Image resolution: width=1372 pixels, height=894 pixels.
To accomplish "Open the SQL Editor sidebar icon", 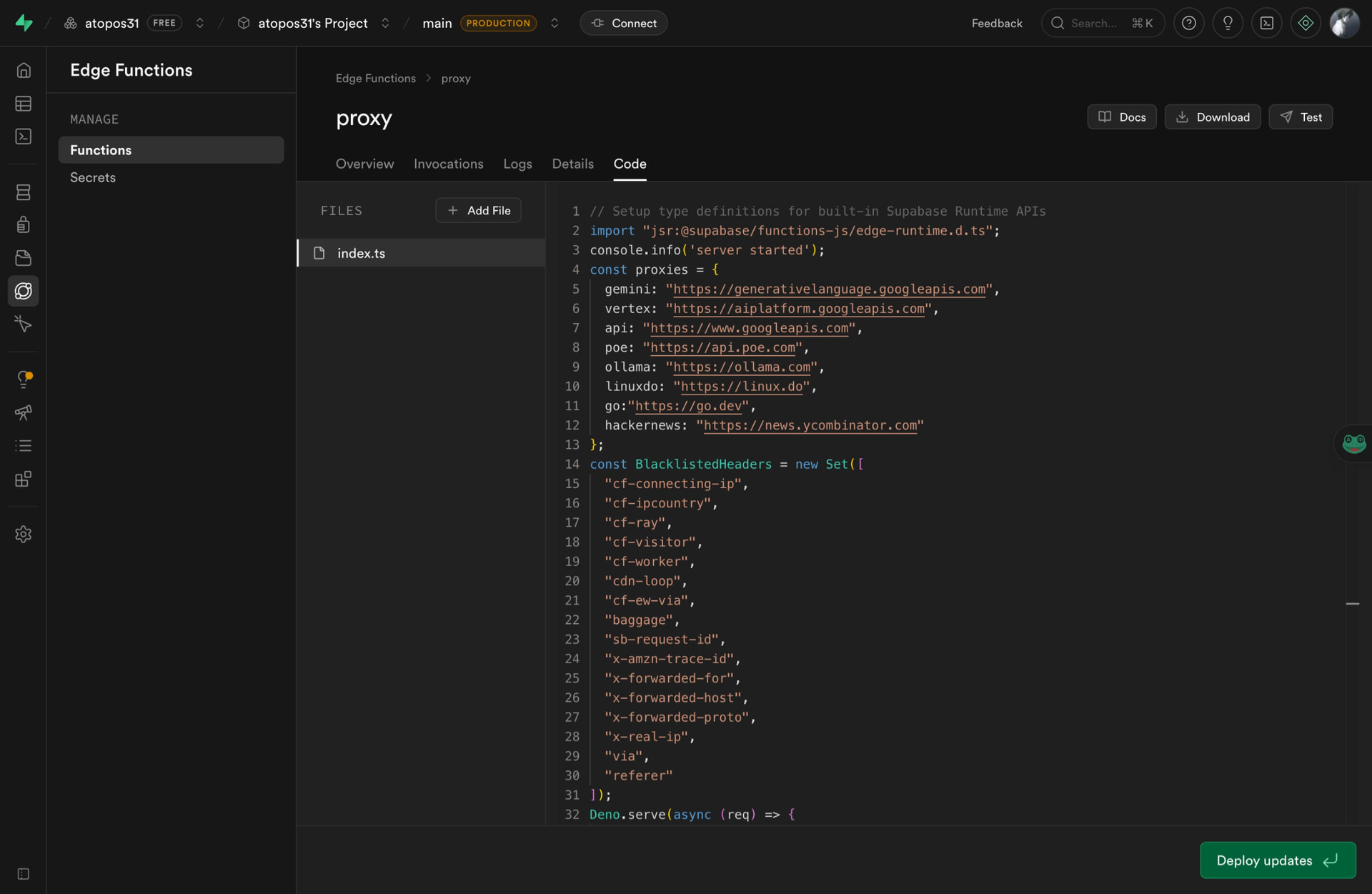I will click(24, 136).
